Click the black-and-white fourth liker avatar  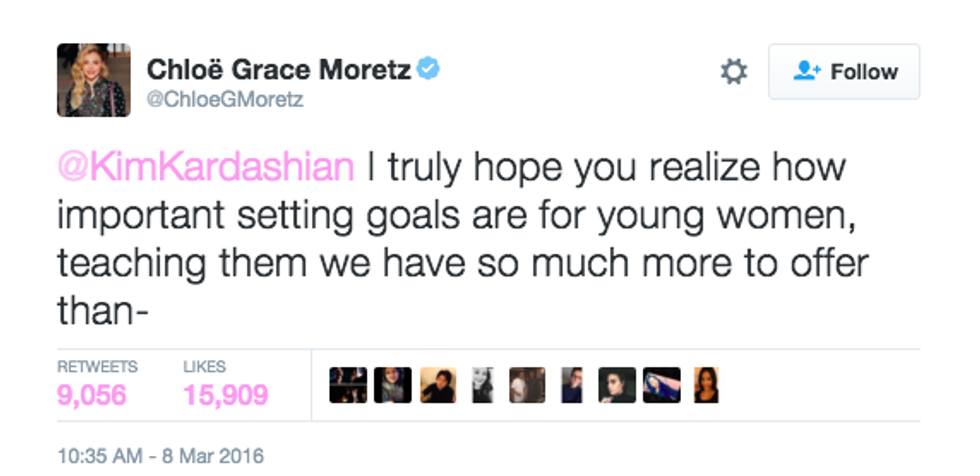click(x=482, y=385)
